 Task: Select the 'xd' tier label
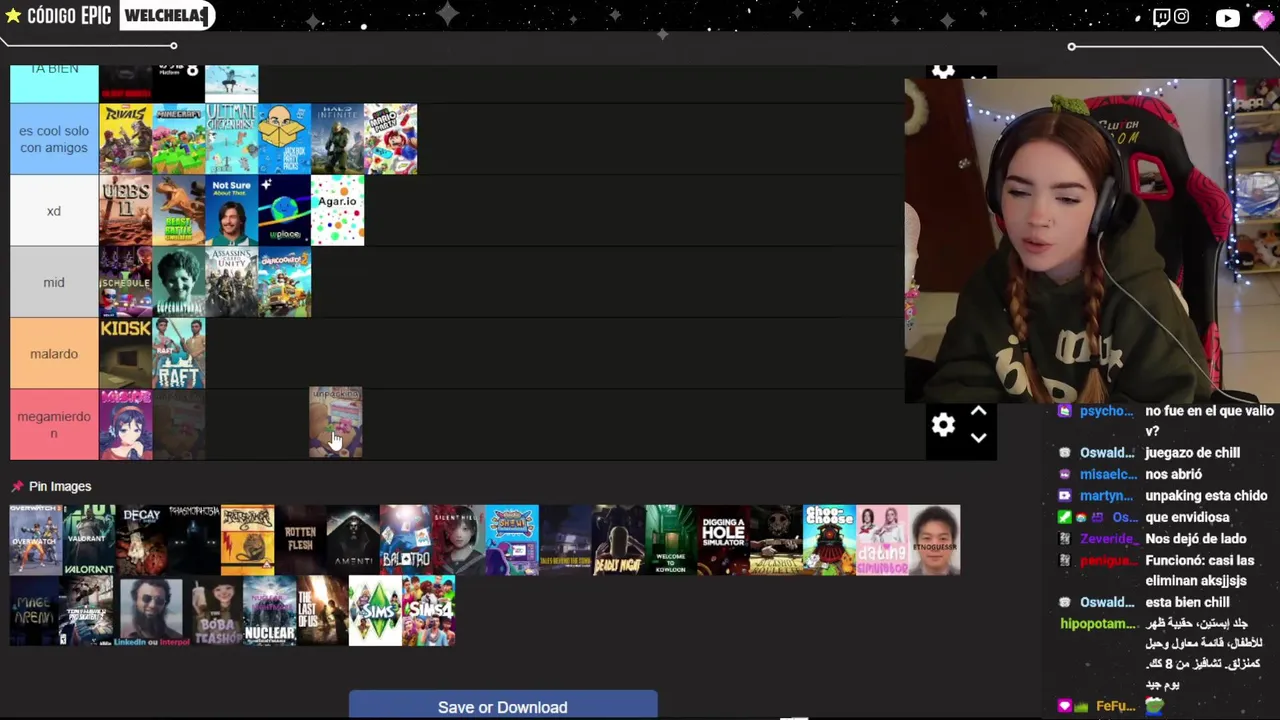point(54,211)
